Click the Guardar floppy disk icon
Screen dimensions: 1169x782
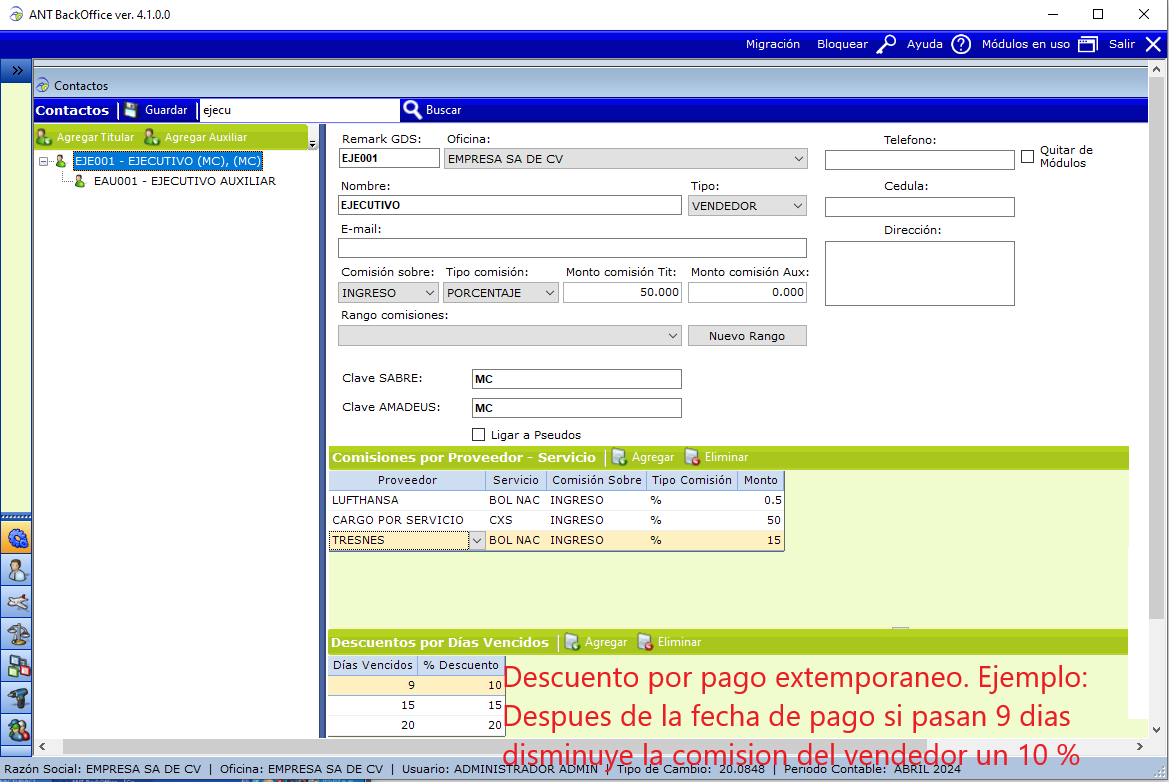coord(131,110)
